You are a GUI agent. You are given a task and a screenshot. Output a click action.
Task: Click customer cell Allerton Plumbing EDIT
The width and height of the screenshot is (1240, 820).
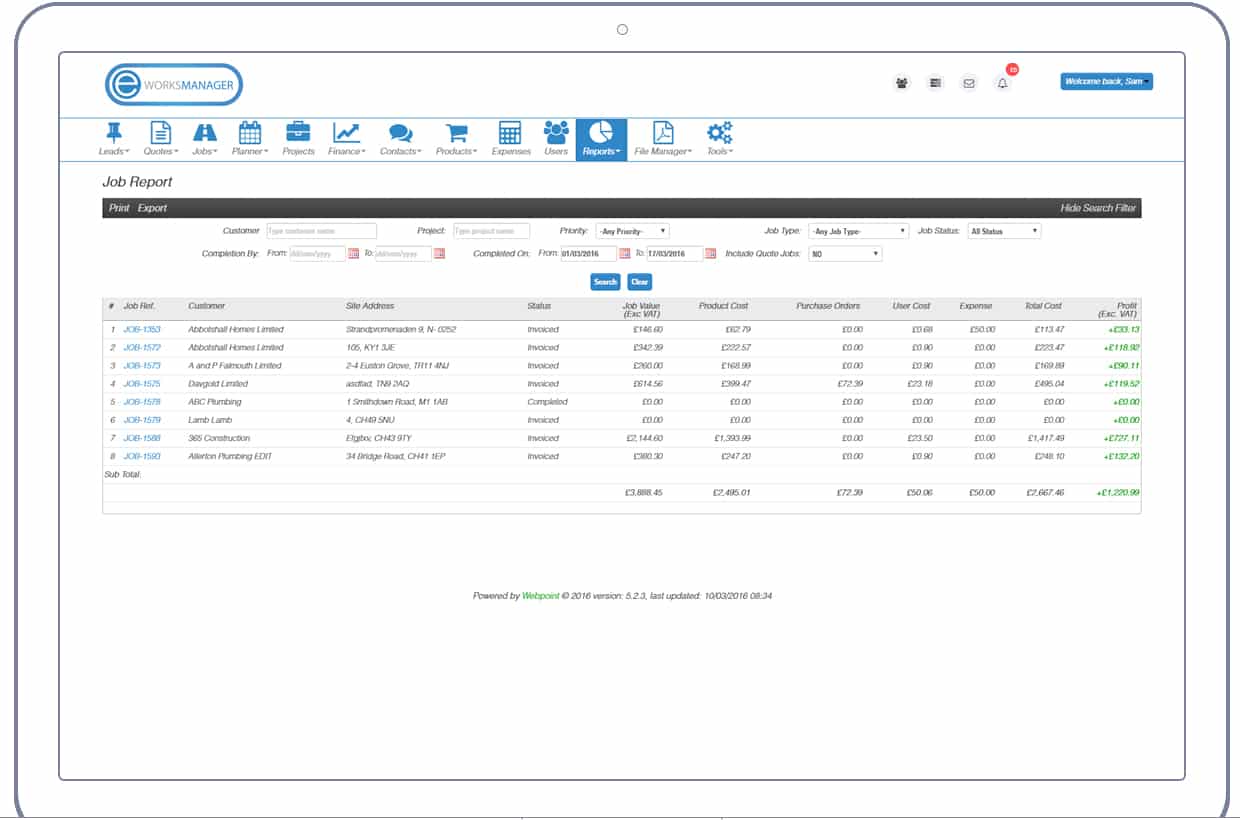[230, 456]
